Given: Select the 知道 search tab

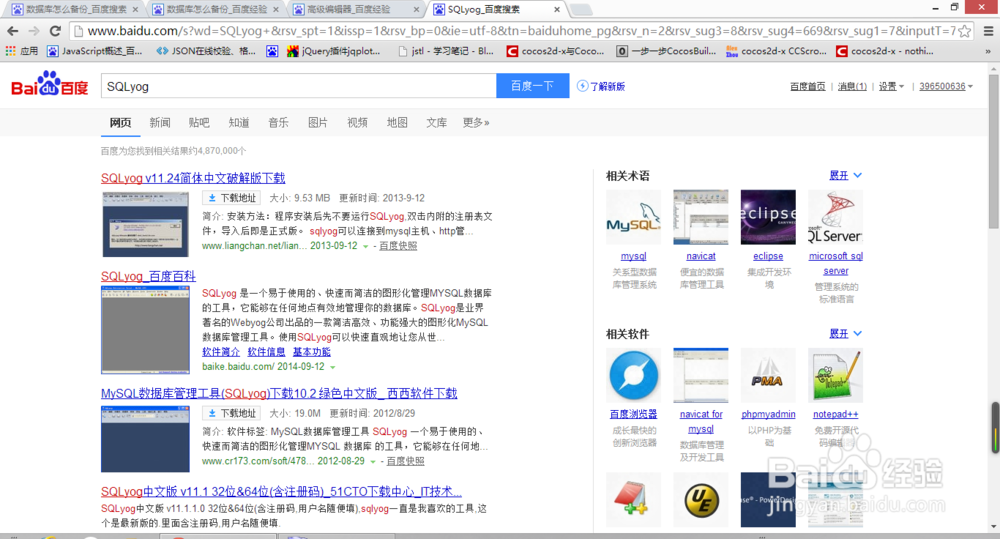Looking at the screenshot, I should click(x=239, y=122).
